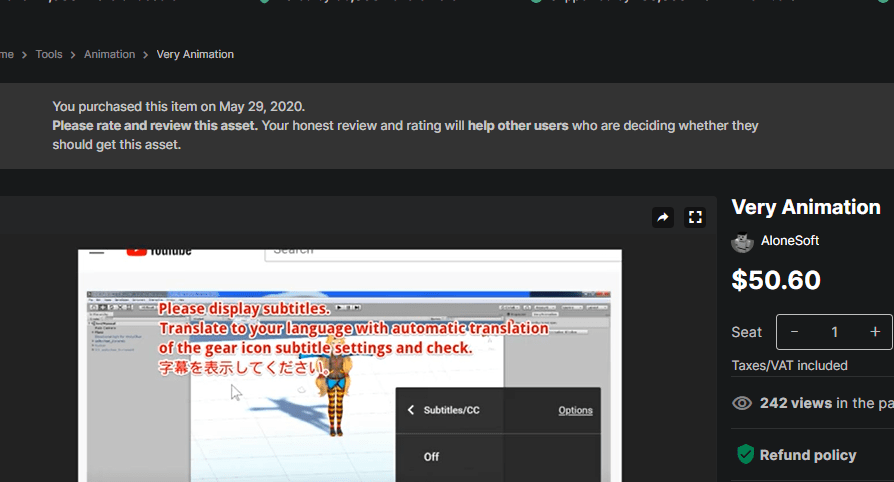Click the seat quantity number field
Viewport: 894px width, 482px height.
834,332
